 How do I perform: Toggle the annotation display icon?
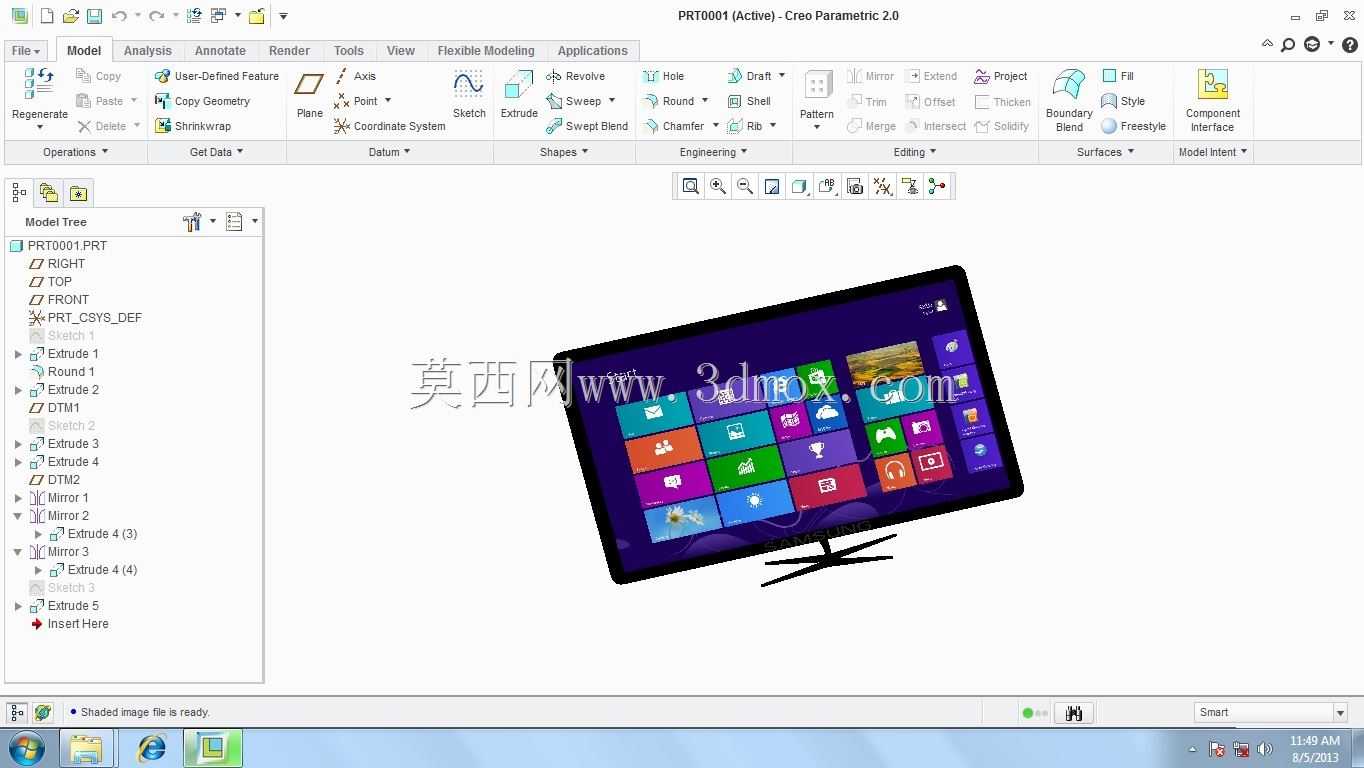[x=910, y=186]
